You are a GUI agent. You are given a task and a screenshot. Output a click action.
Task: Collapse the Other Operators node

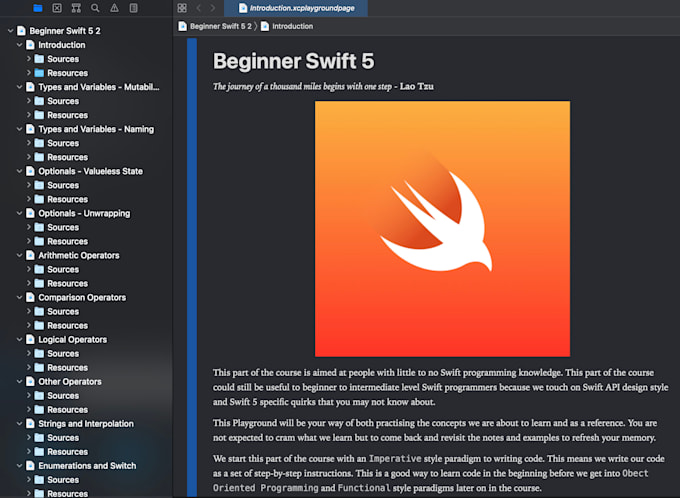(x=19, y=381)
